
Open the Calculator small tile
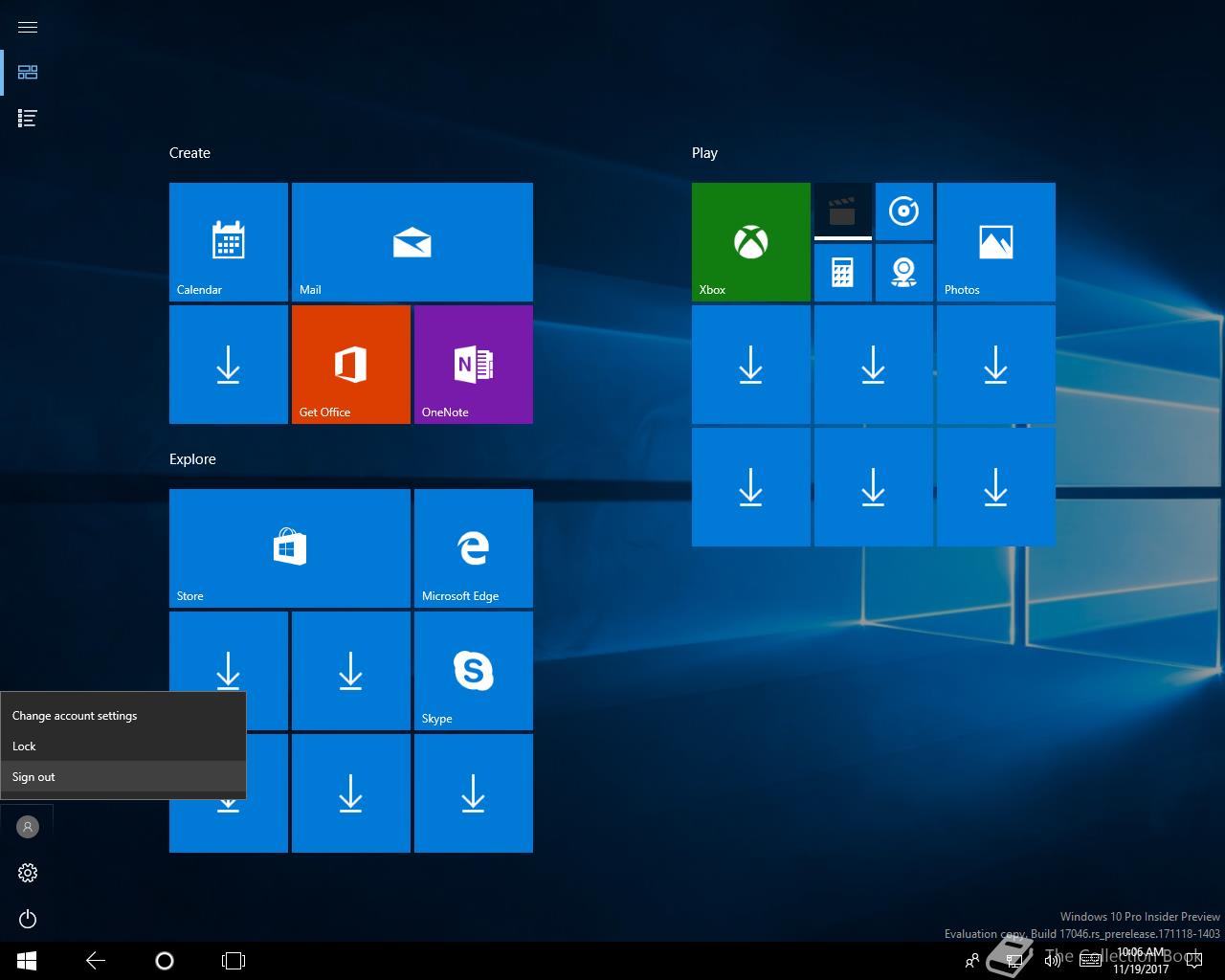(843, 273)
